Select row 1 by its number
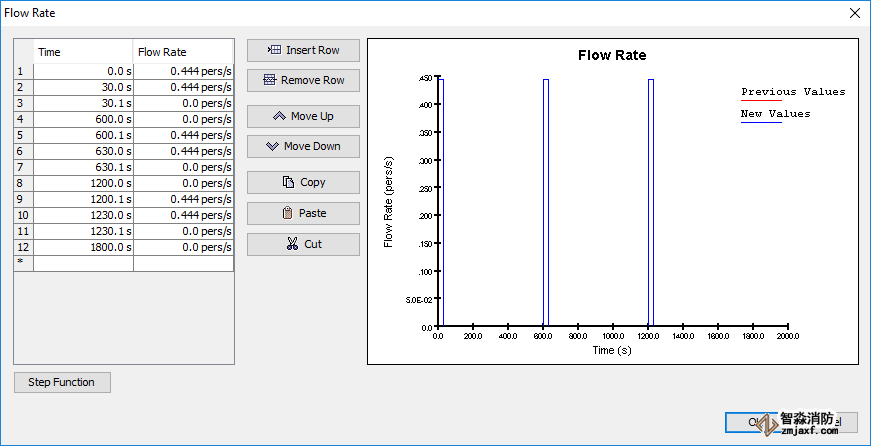The width and height of the screenshot is (871, 446). point(23,71)
